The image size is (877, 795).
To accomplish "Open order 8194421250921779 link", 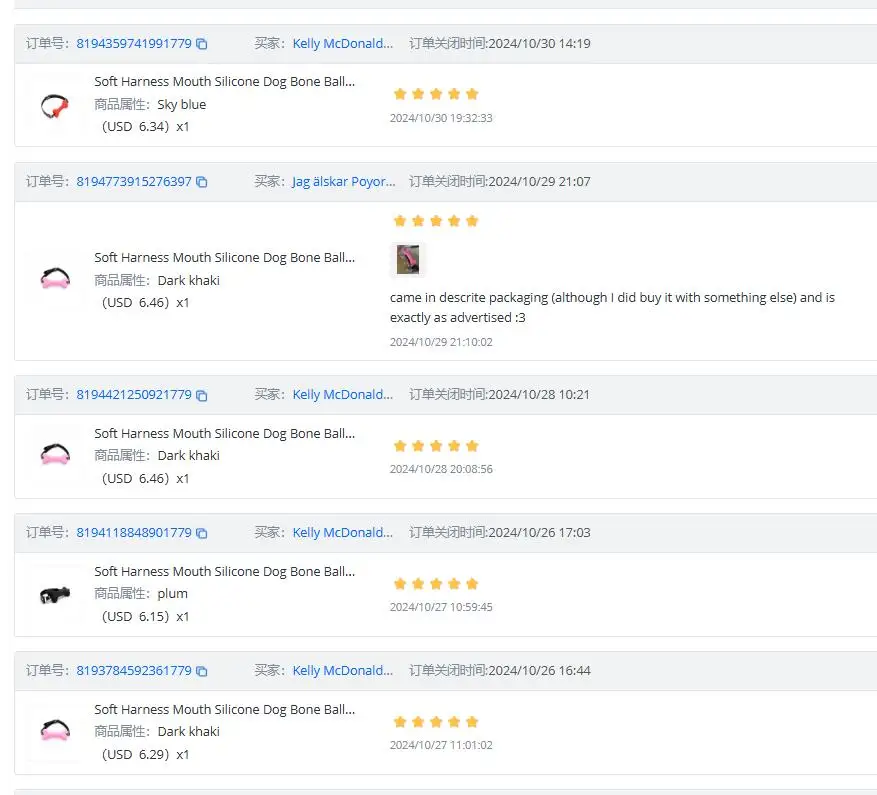I will pos(134,395).
